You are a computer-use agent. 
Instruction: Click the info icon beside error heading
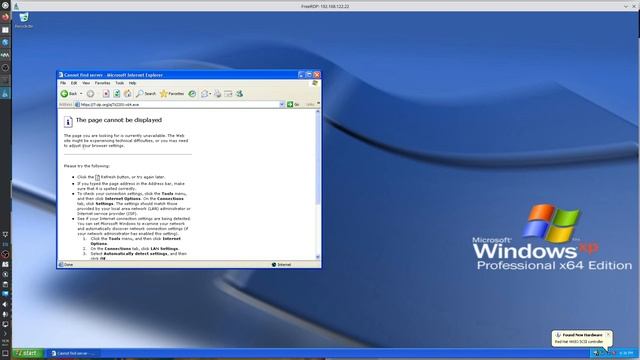click(x=68, y=122)
